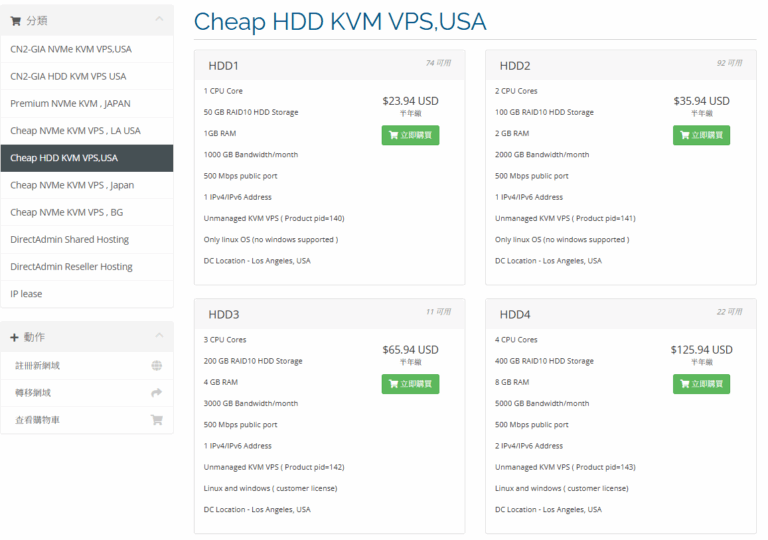Select CN2-GIA HDD KVM VPS USA category
Screen dimensions: 768x540
87,76
